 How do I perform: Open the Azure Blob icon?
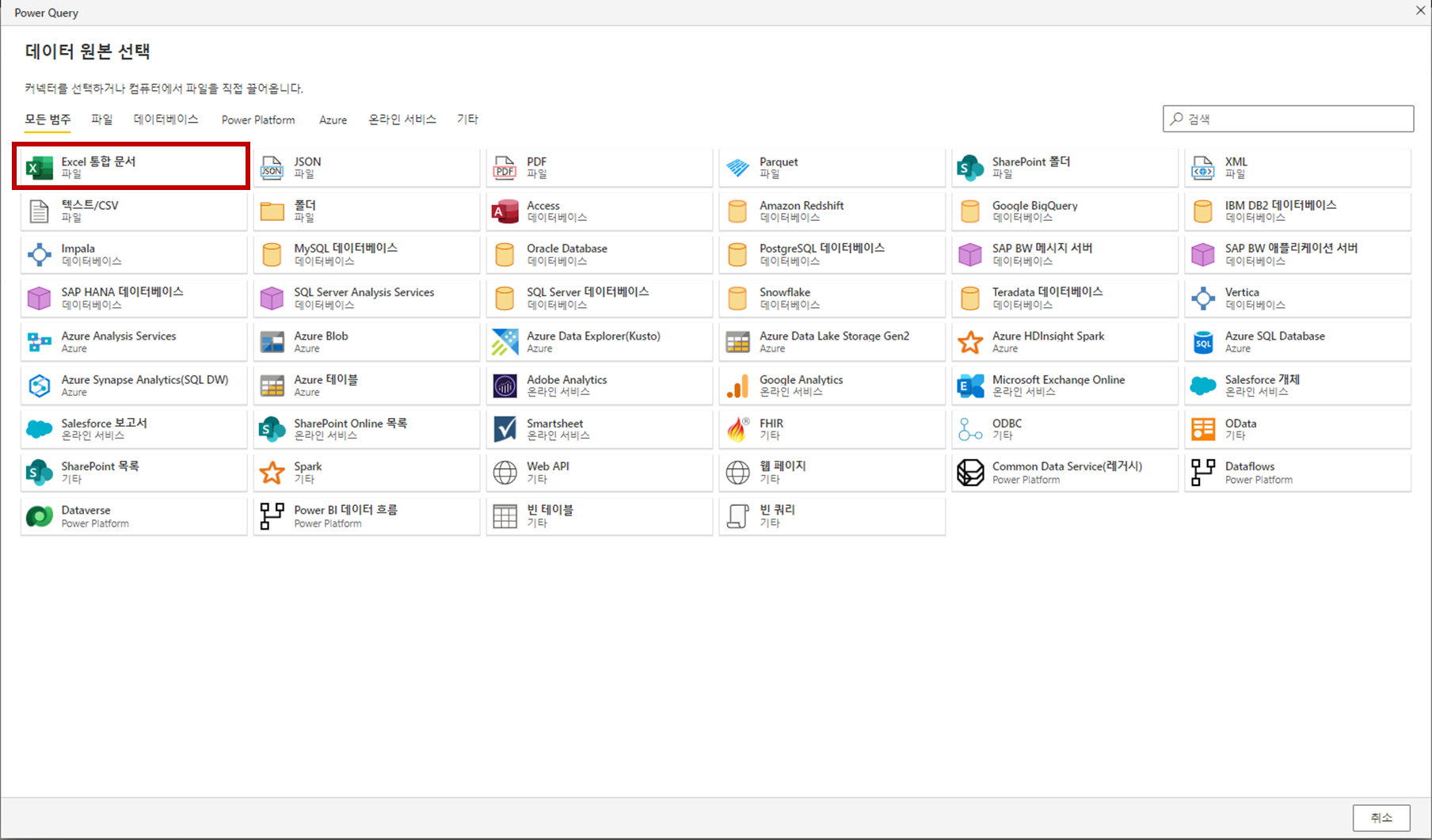point(272,342)
